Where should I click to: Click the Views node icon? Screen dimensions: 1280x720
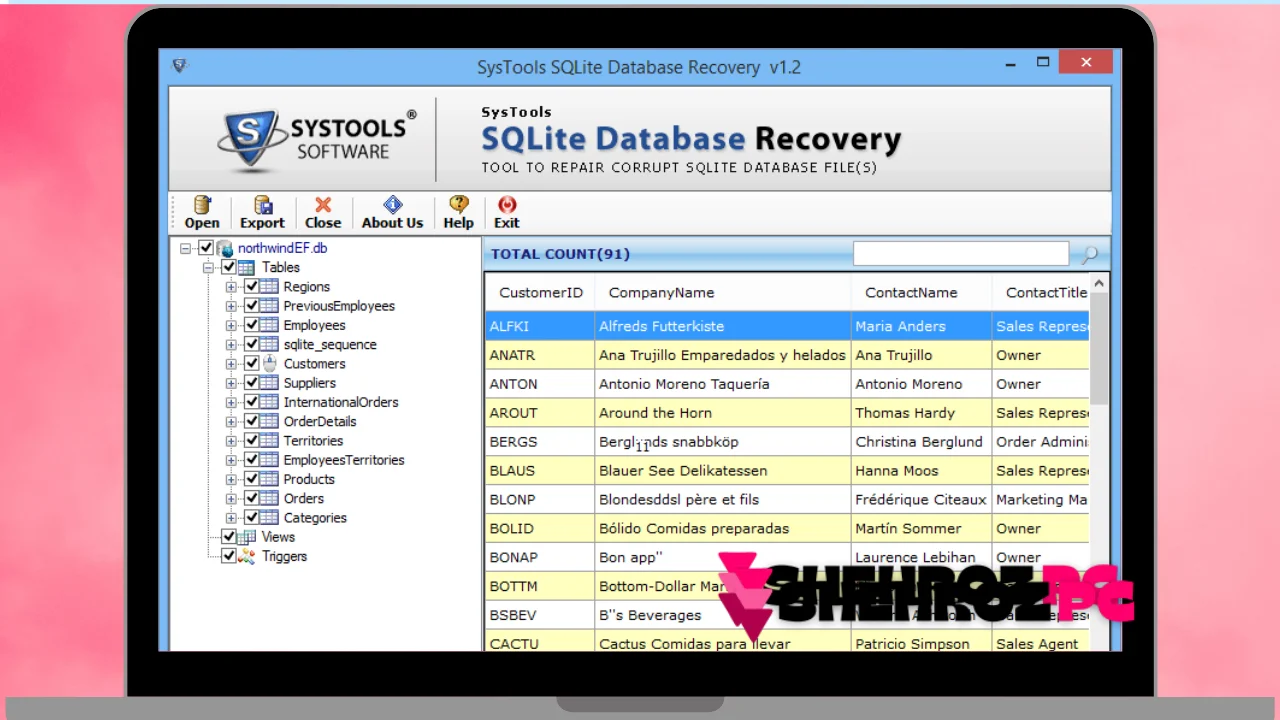246,537
